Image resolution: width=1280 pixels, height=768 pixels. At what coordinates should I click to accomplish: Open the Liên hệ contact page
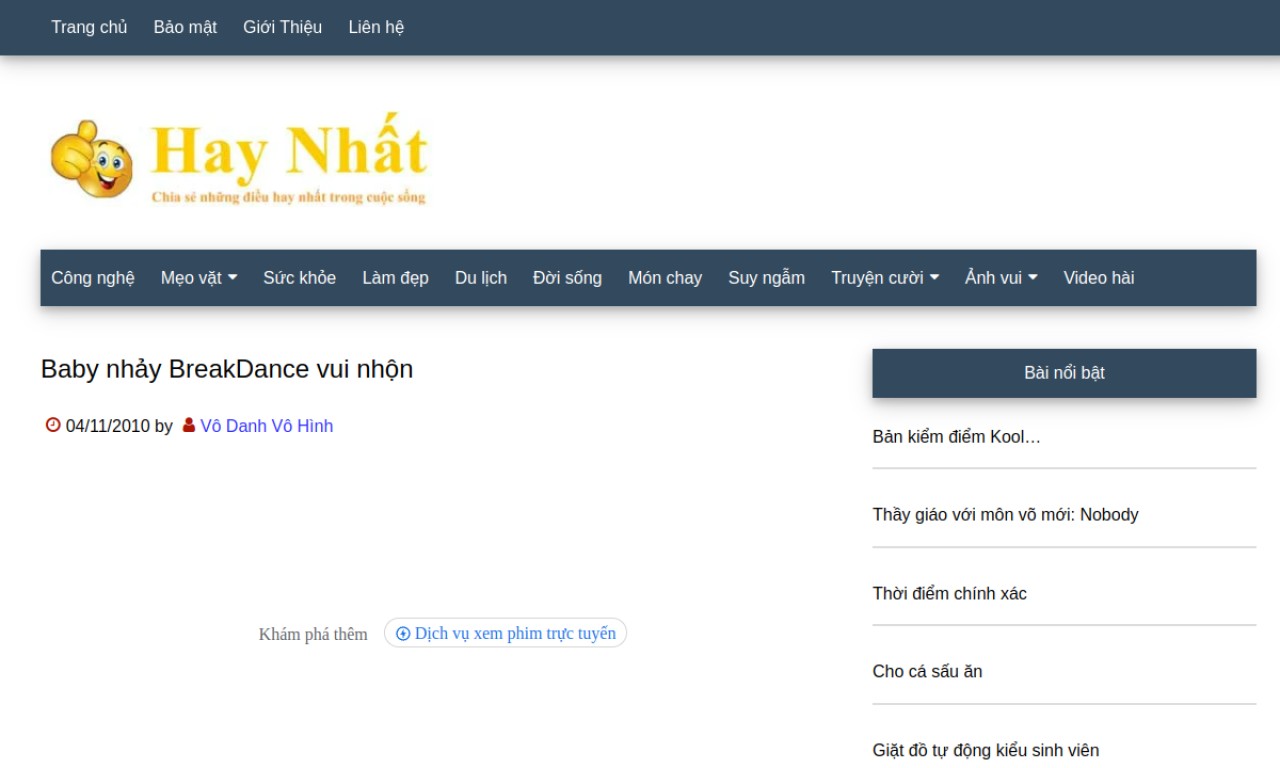pos(376,27)
